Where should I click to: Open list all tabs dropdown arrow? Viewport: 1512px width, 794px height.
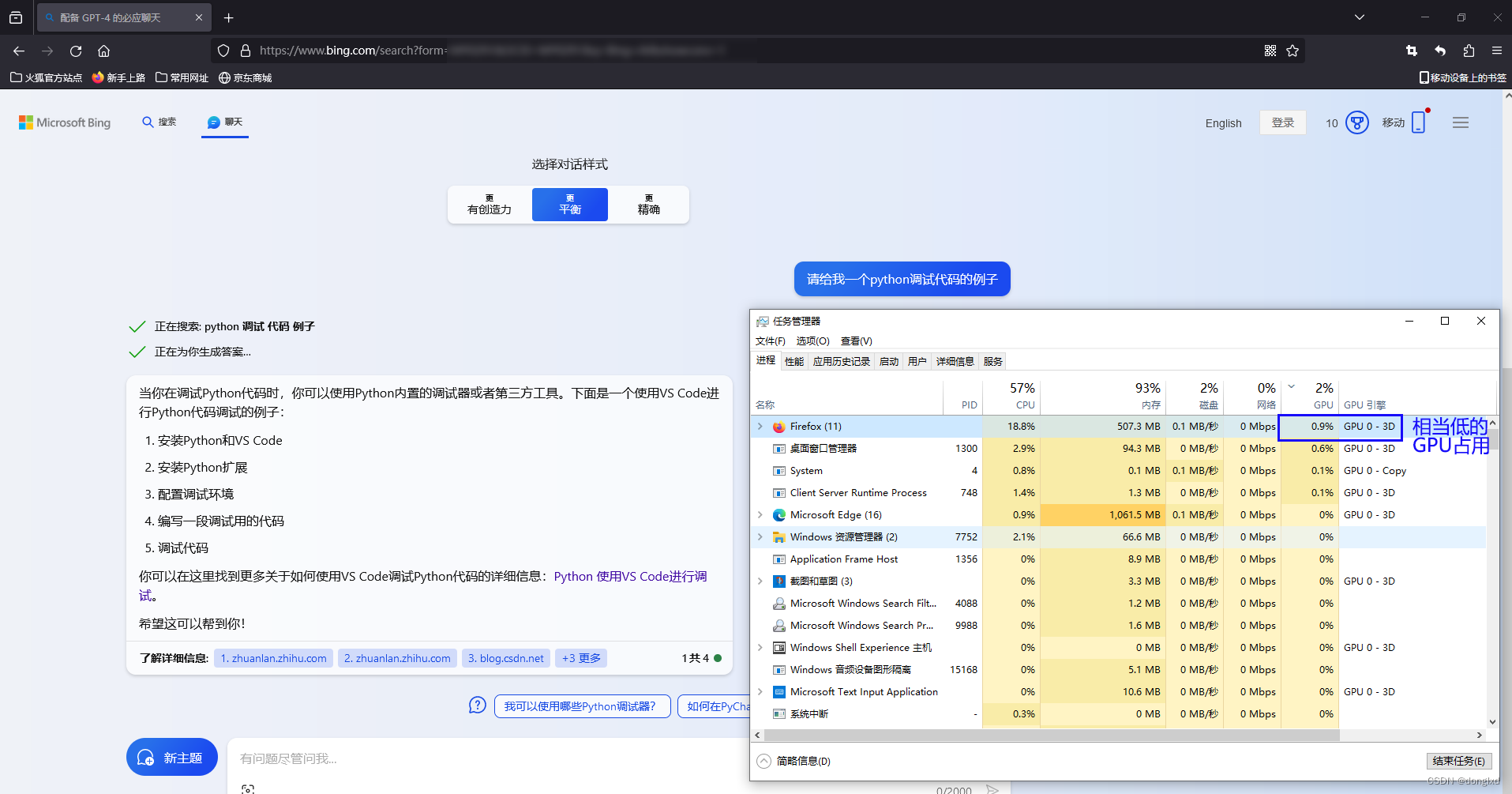pos(1360,17)
